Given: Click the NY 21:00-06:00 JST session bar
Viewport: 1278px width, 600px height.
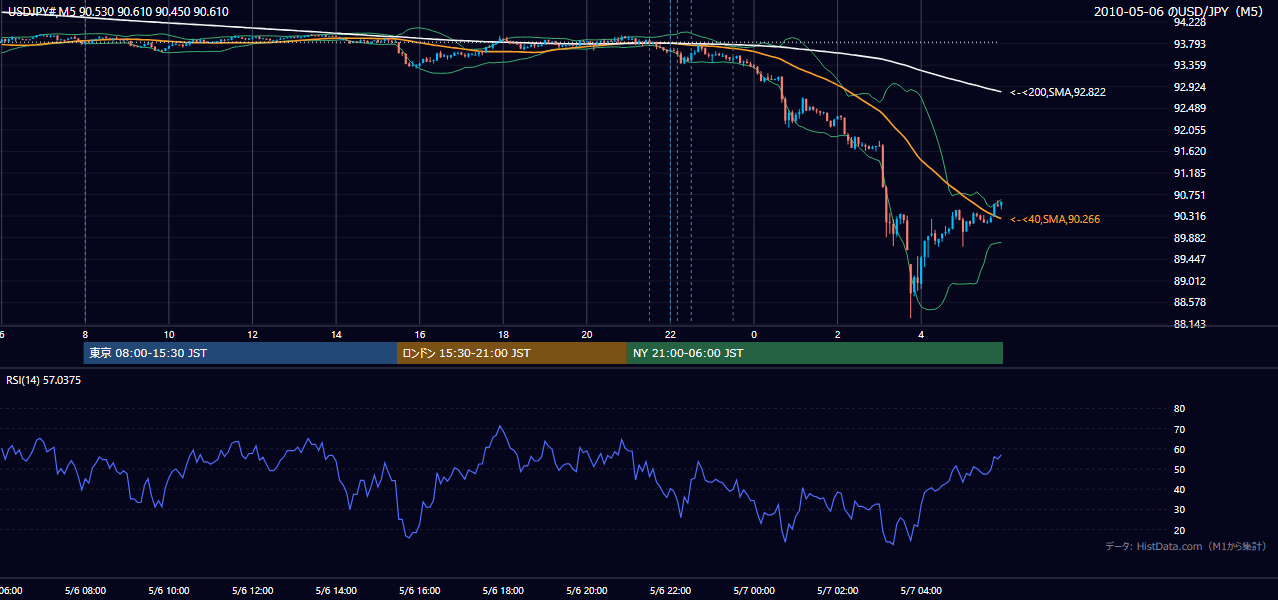Looking at the screenshot, I should tap(815, 353).
